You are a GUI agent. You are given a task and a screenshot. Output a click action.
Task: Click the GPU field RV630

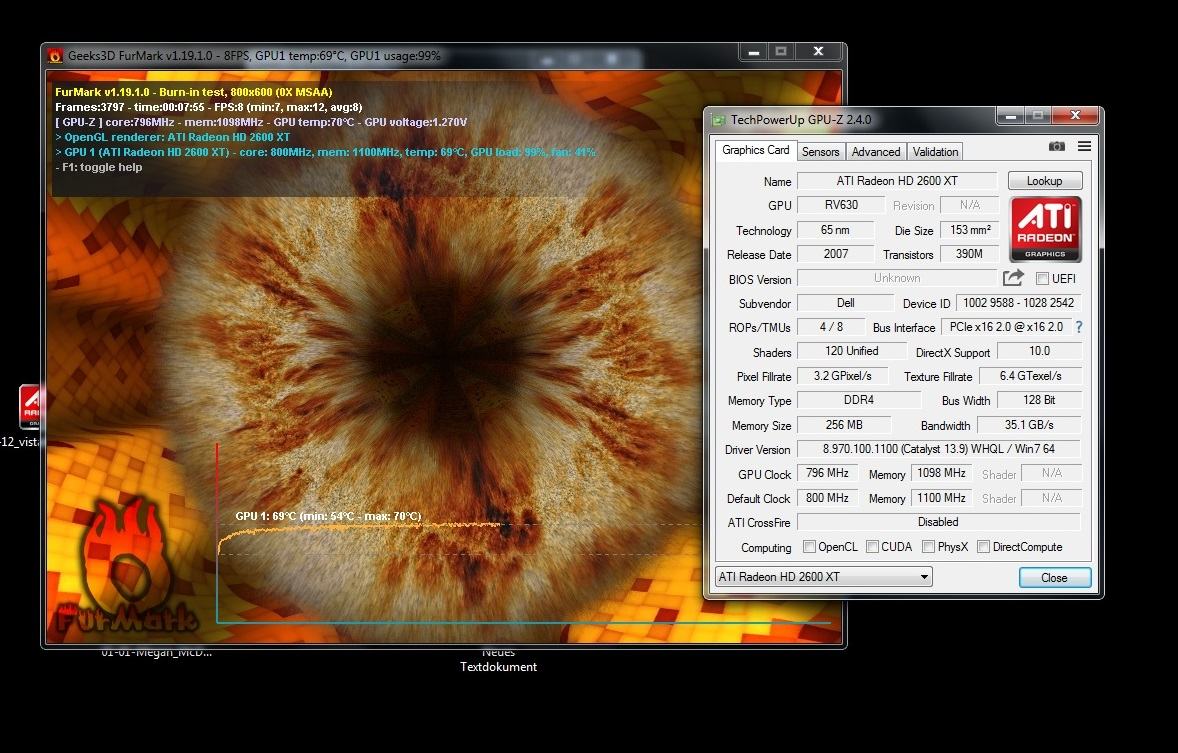(x=841, y=205)
